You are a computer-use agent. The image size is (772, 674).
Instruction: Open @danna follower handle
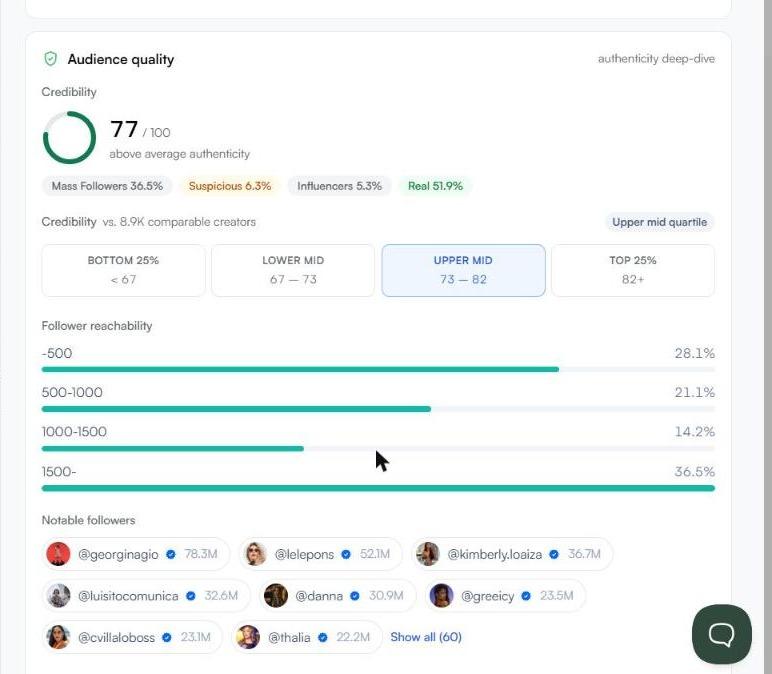319,596
